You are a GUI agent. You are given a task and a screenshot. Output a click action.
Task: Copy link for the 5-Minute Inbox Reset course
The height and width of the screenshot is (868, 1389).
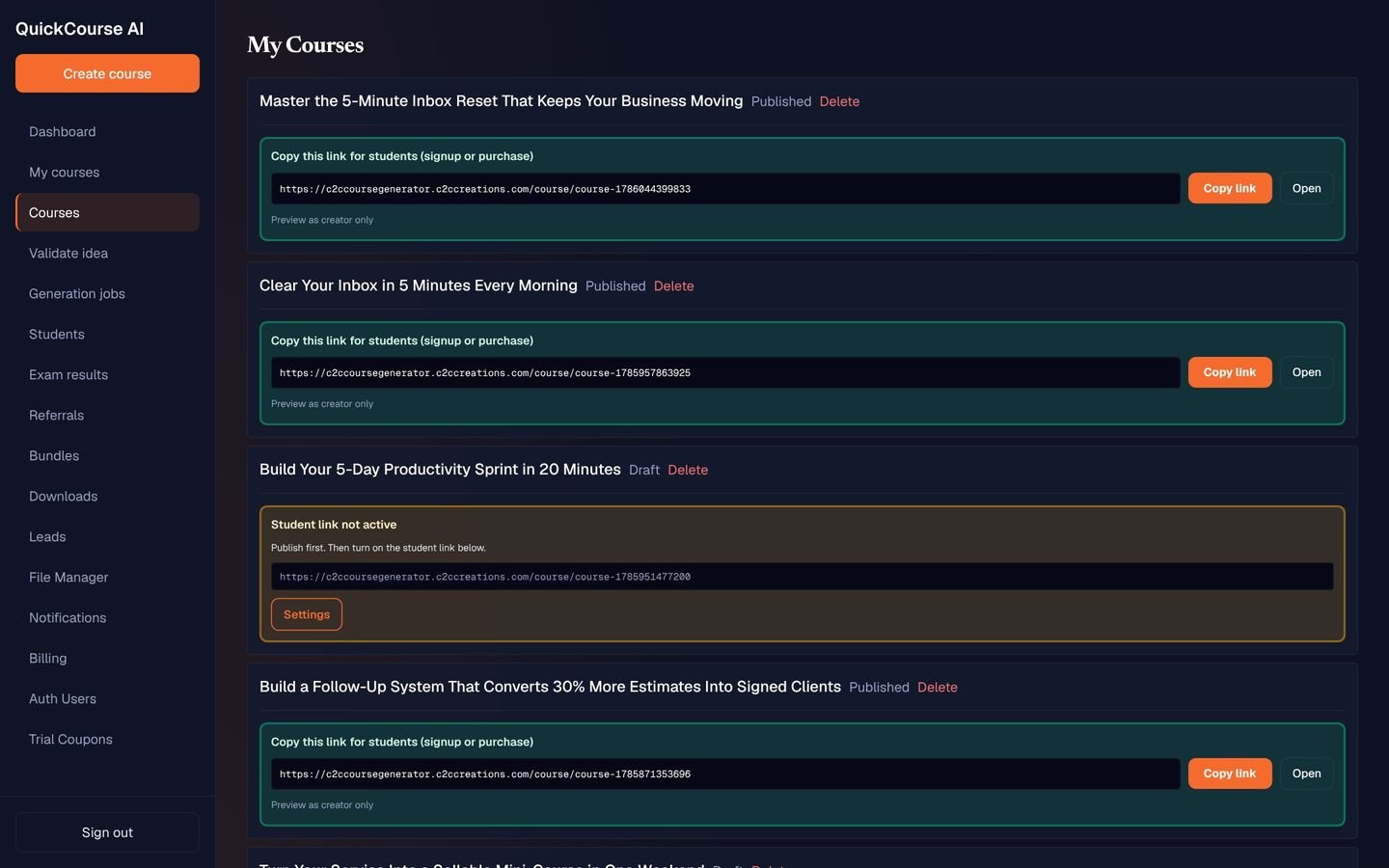click(1230, 188)
